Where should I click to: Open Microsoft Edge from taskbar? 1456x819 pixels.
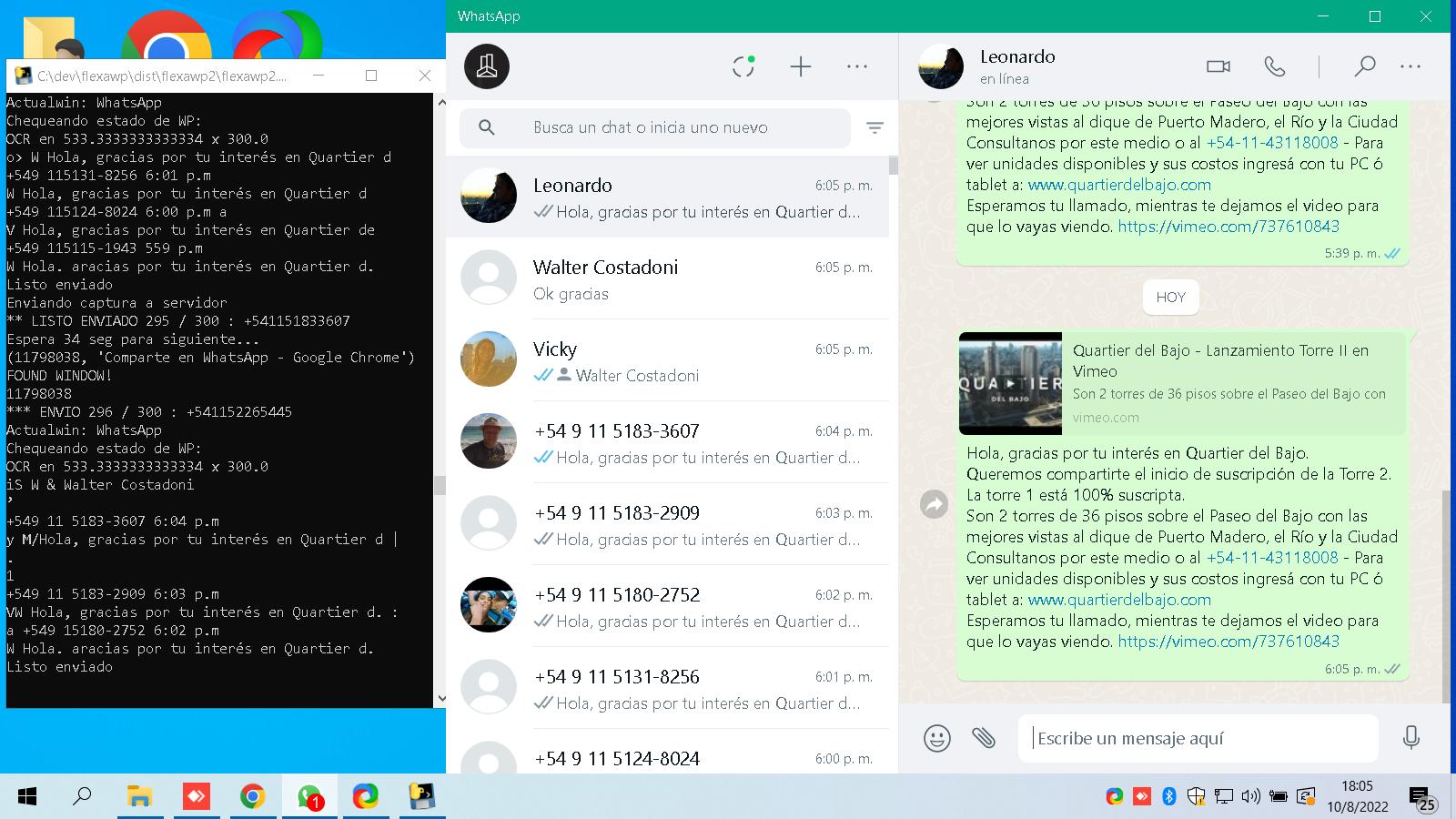pyautogui.click(x=366, y=797)
